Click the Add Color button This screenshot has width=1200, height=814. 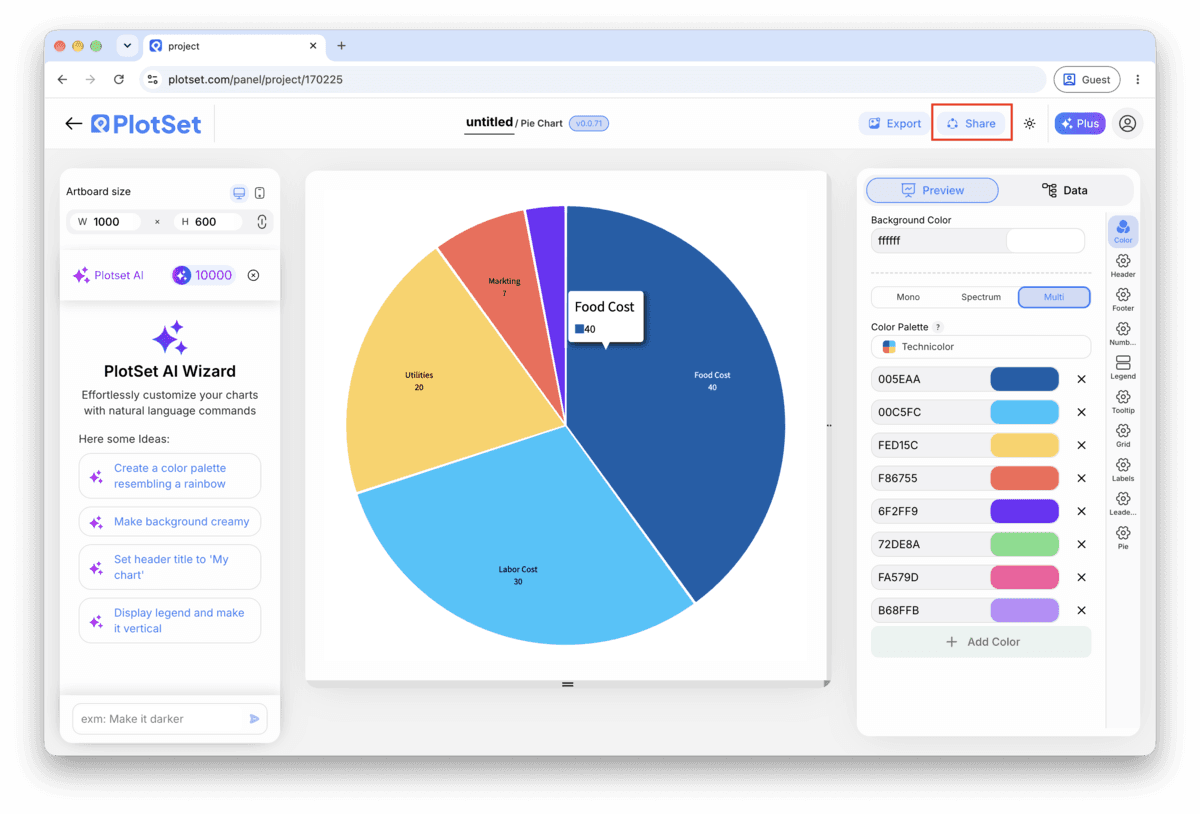[981, 642]
